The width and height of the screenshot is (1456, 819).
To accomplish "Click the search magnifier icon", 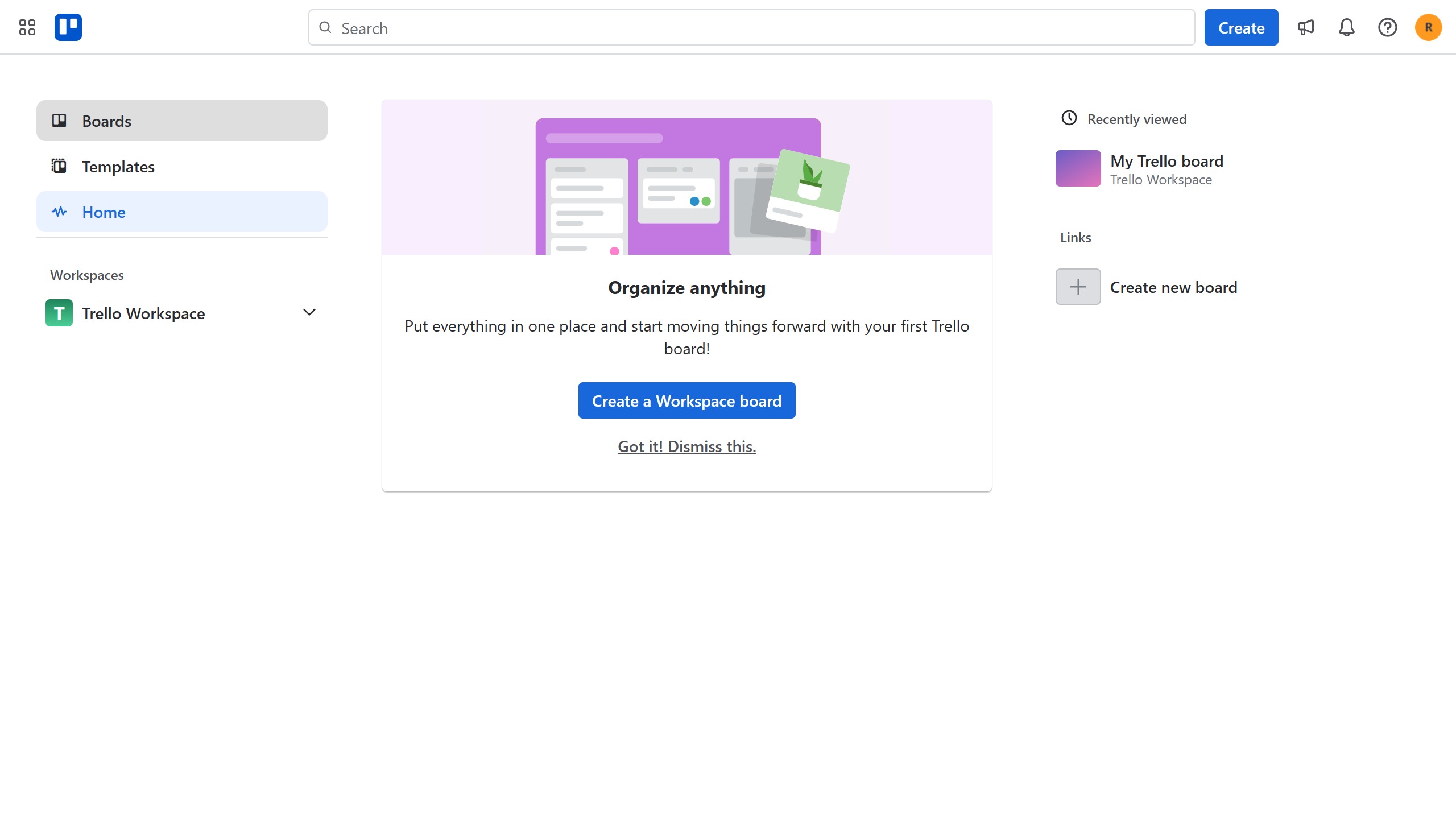I will (325, 27).
